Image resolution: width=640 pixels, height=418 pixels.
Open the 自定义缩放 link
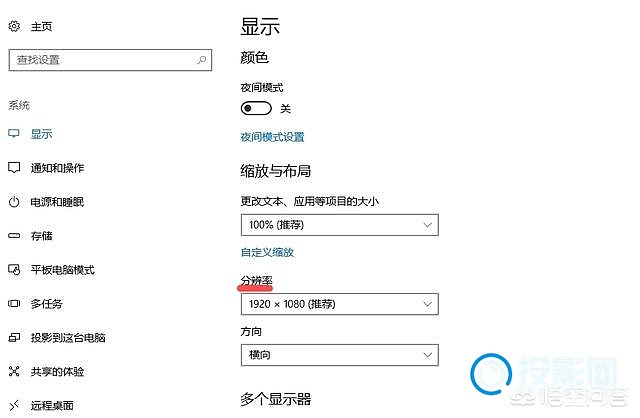pos(267,252)
